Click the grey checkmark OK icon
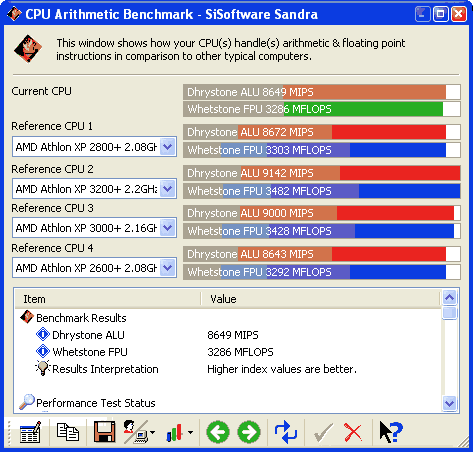The image size is (473, 452). pyautogui.click(x=323, y=433)
